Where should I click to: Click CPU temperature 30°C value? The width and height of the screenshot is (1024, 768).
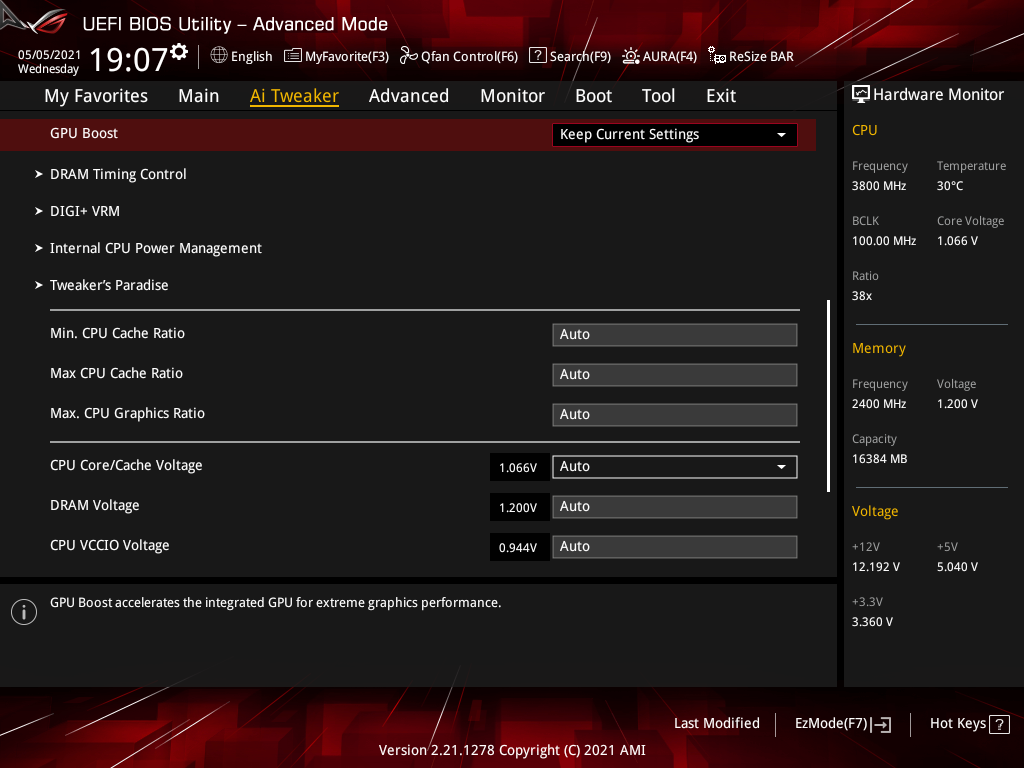[950, 186]
